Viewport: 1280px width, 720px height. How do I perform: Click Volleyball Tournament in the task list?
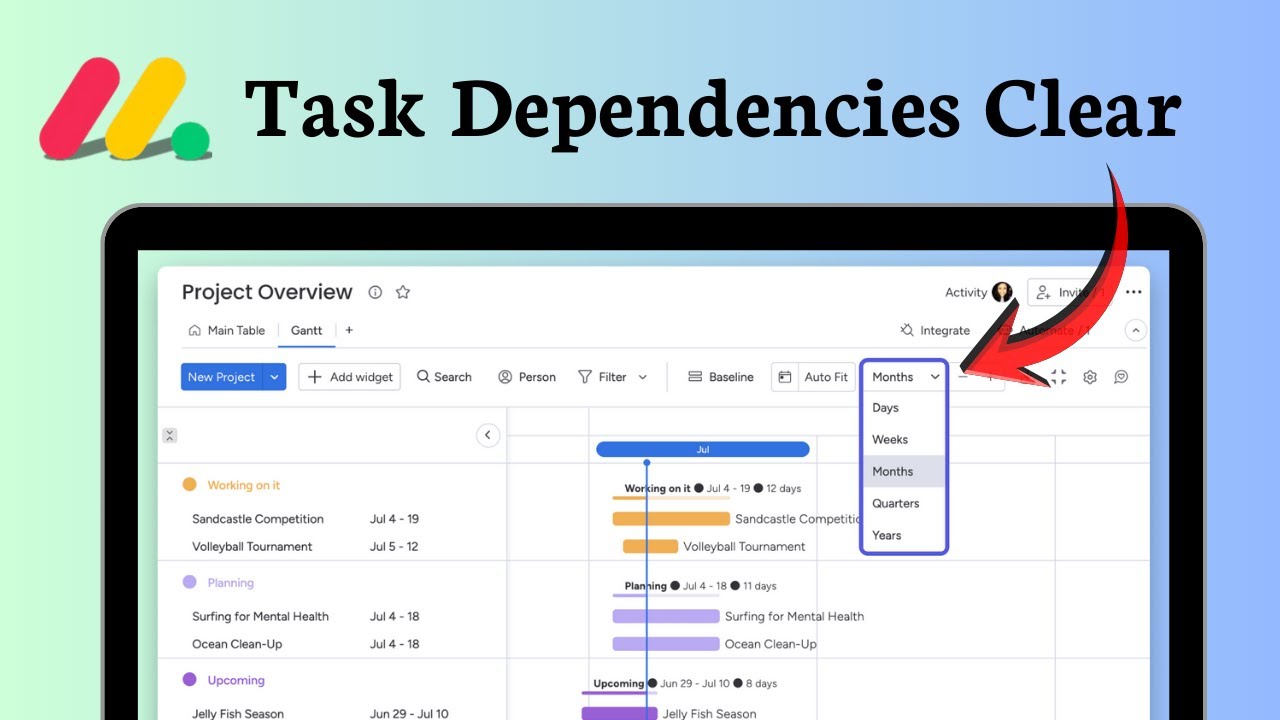(252, 546)
